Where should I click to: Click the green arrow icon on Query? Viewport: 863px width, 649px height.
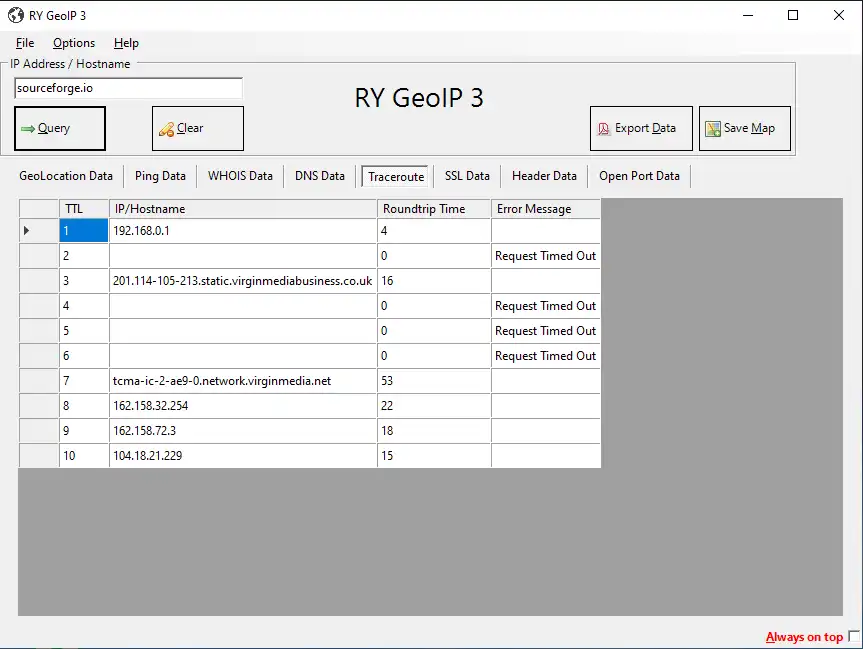click(28, 129)
